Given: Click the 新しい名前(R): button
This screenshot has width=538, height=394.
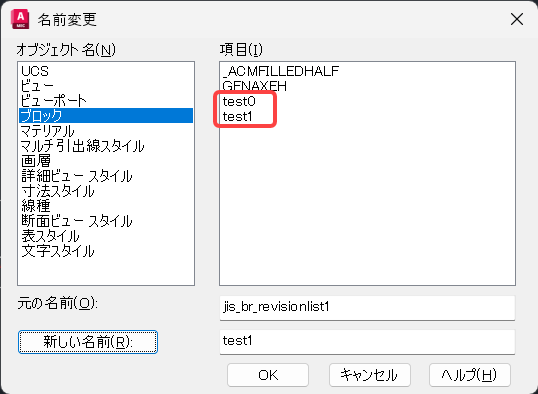Looking at the screenshot, I should tap(88, 342).
